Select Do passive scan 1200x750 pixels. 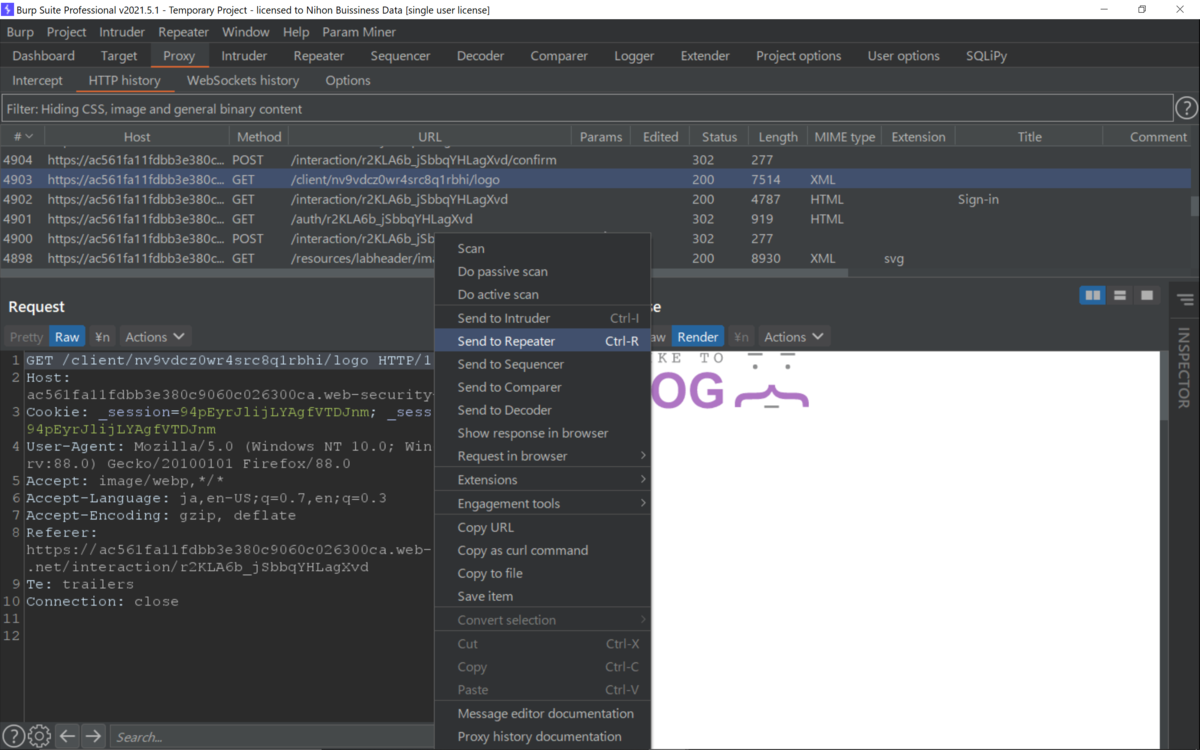542,271
